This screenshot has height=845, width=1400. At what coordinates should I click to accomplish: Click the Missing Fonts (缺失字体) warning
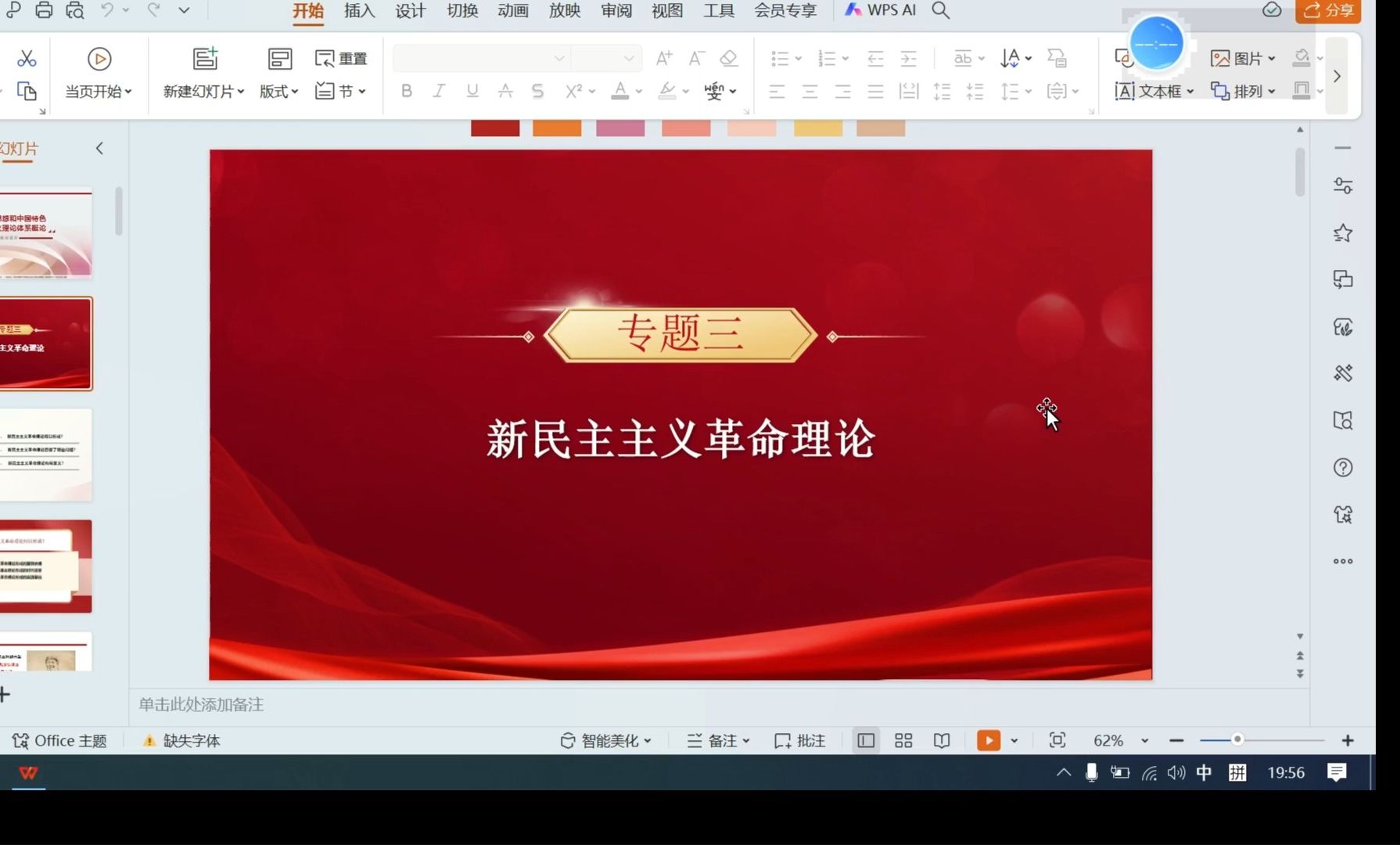pos(181,740)
